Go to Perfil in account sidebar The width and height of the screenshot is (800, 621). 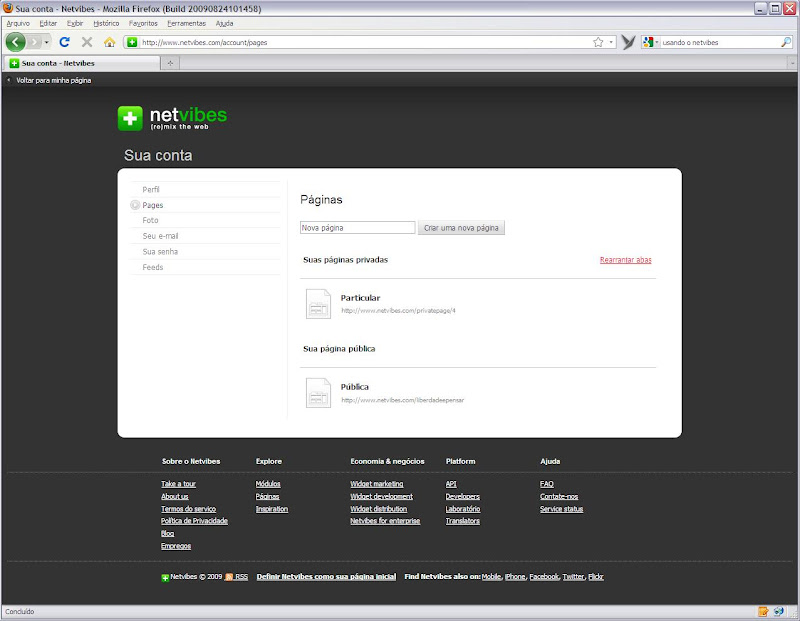(151, 189)
